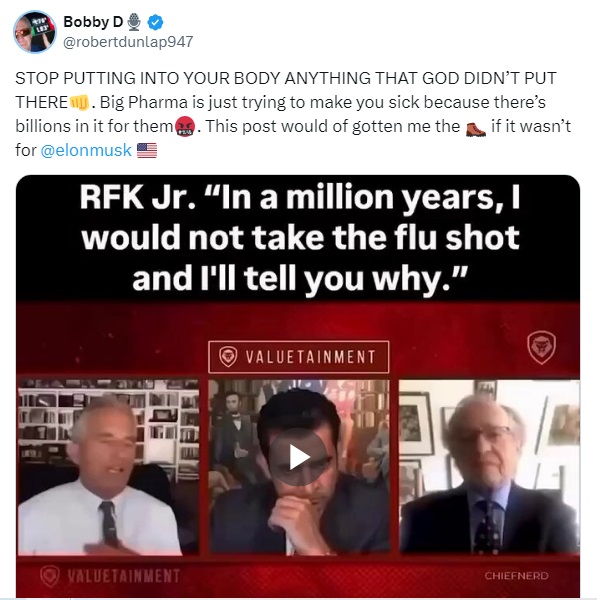Click the angry face emoji
The width and height of the screenshot is (597, 600).
[x=185, y=127]
